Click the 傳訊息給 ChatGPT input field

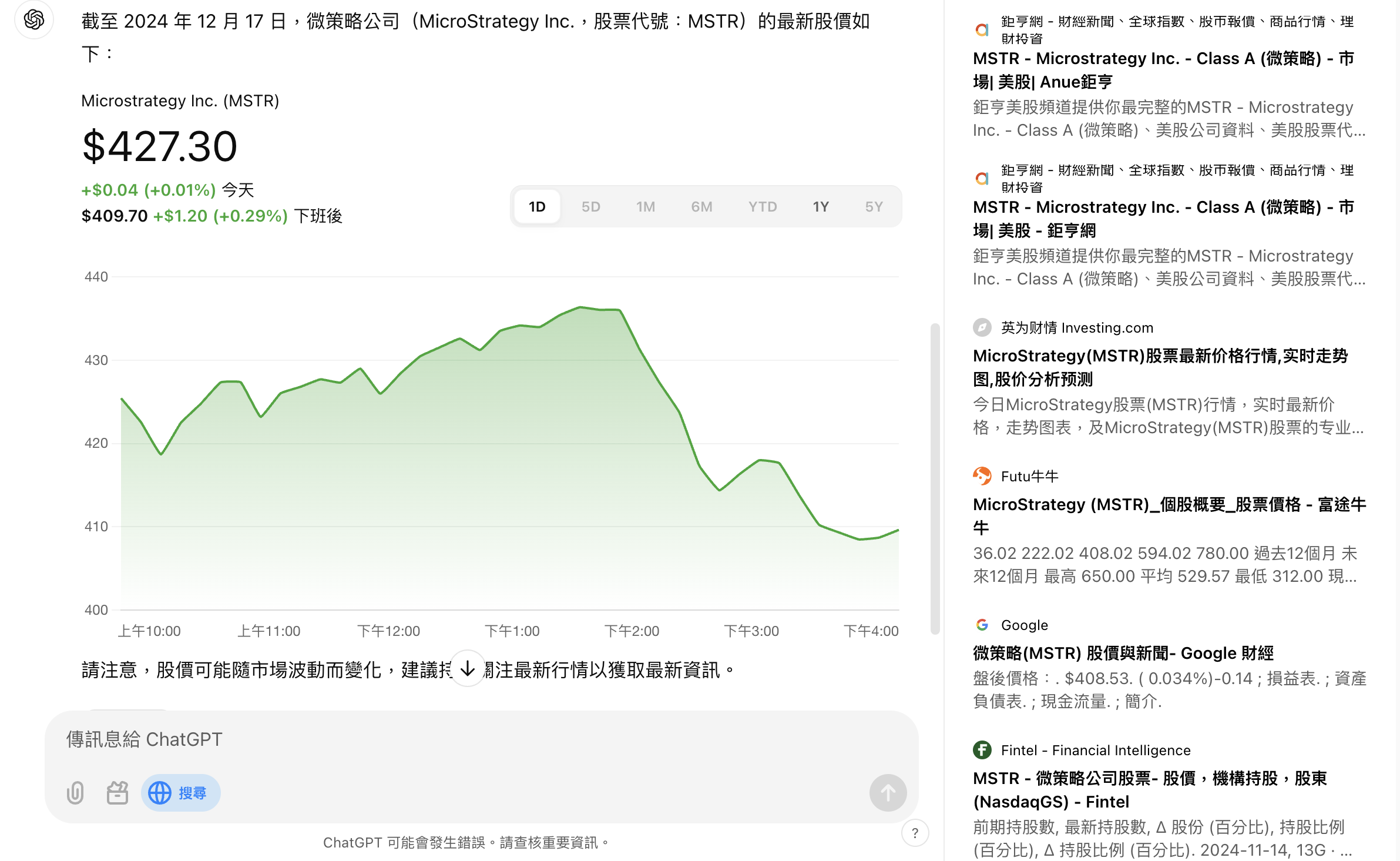(x=458, y=739)
